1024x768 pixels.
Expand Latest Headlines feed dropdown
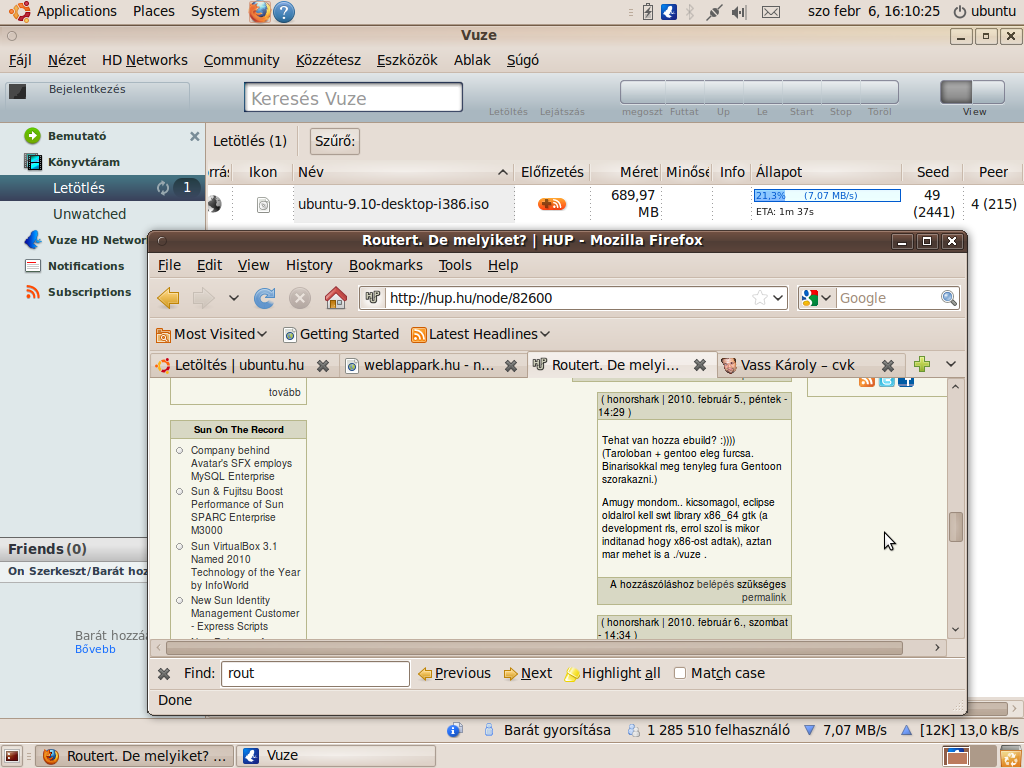(x=480, y=334)
